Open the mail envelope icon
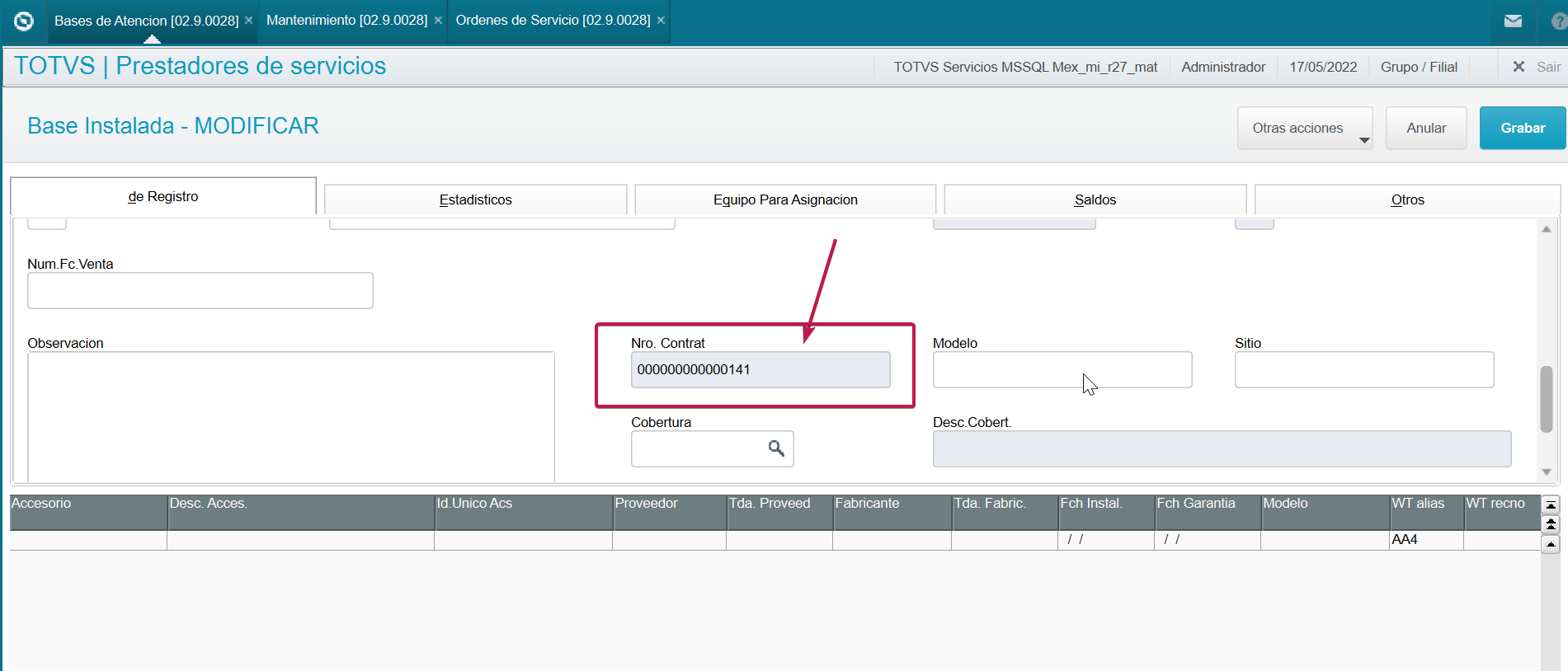 click(1513, 21)
